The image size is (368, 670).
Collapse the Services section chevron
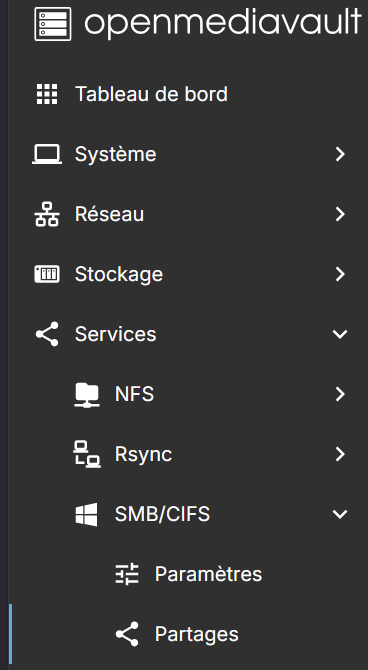(x=340, y=334)
